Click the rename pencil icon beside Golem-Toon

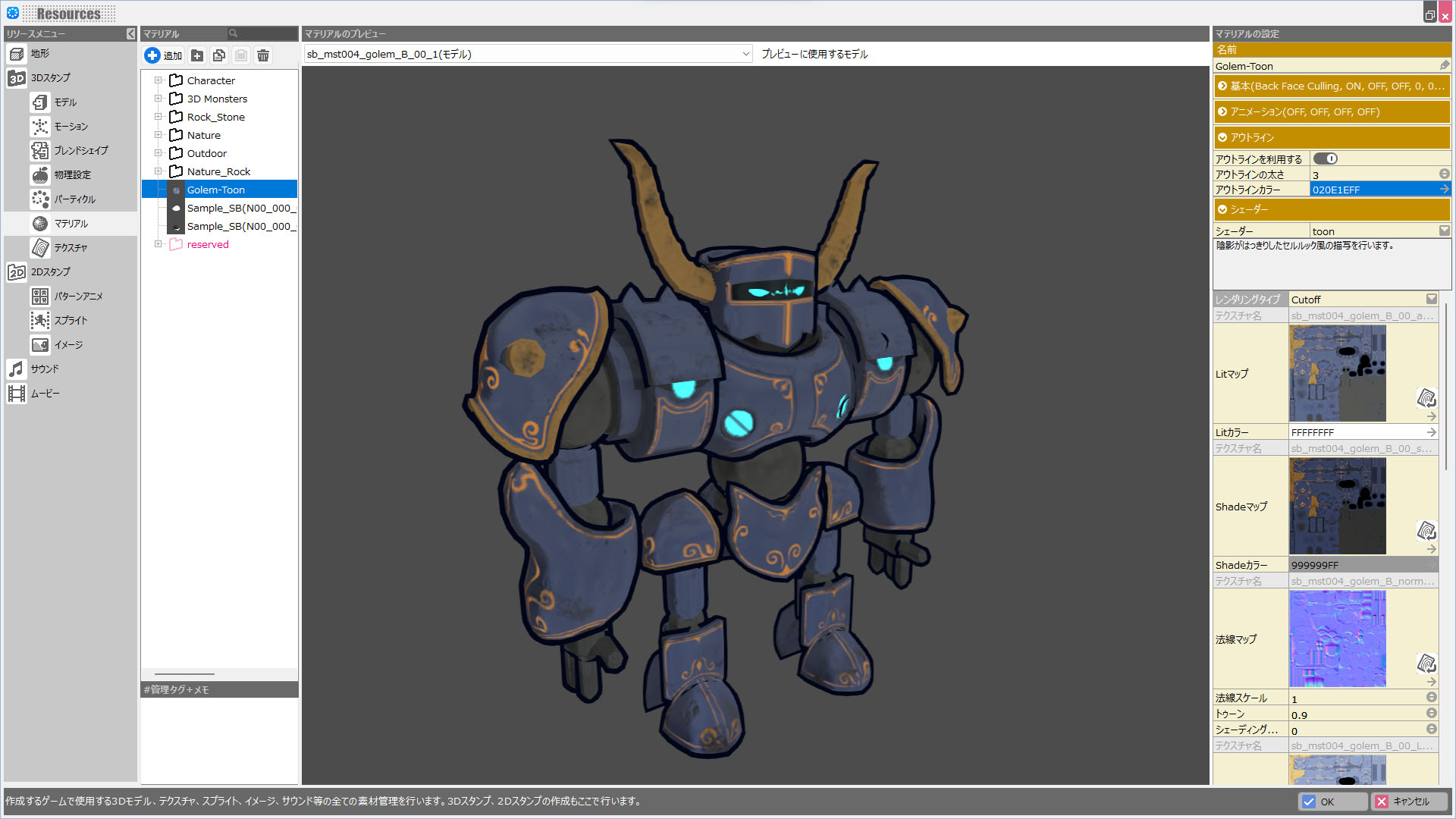(1444, 66)
